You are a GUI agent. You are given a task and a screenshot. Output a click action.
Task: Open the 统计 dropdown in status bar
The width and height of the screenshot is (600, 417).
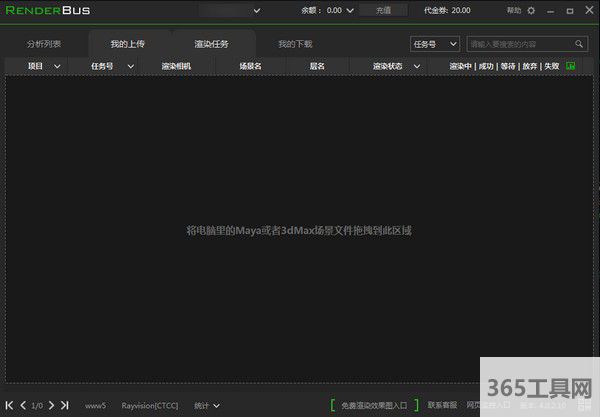point(207,405)
